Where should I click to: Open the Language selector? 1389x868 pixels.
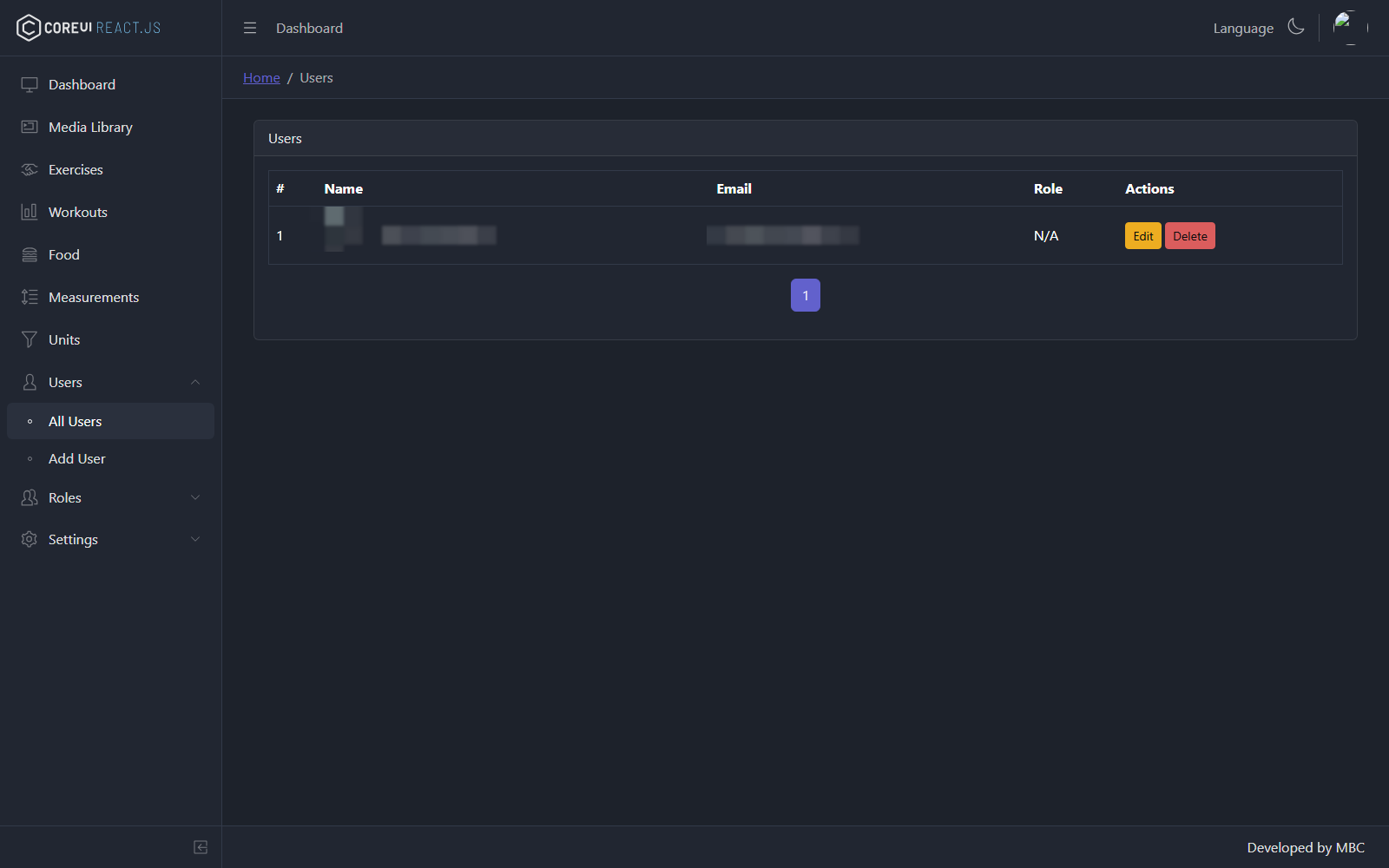pos(1243,28)
